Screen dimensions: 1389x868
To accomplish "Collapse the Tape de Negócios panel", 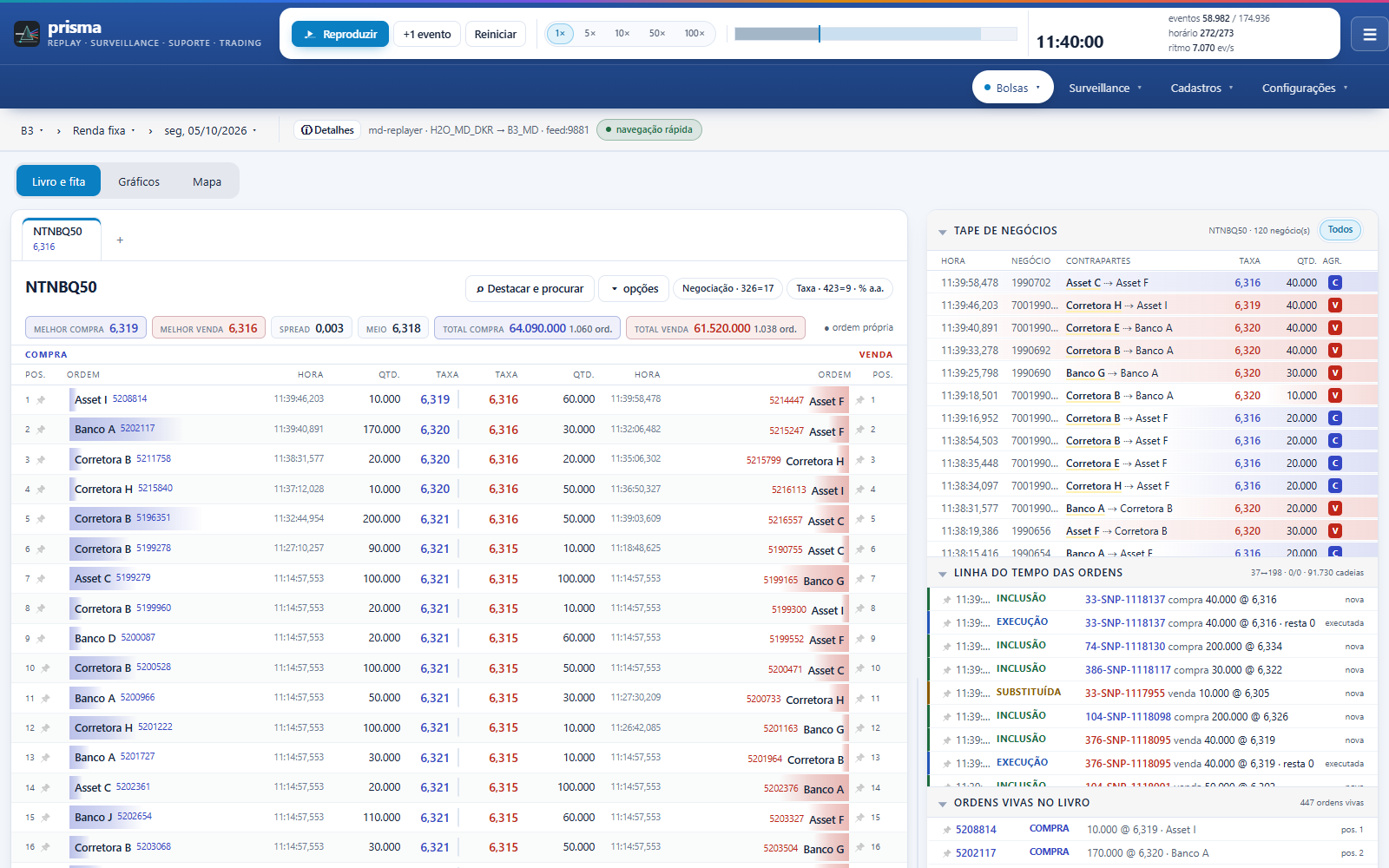I will click(943, 232).
